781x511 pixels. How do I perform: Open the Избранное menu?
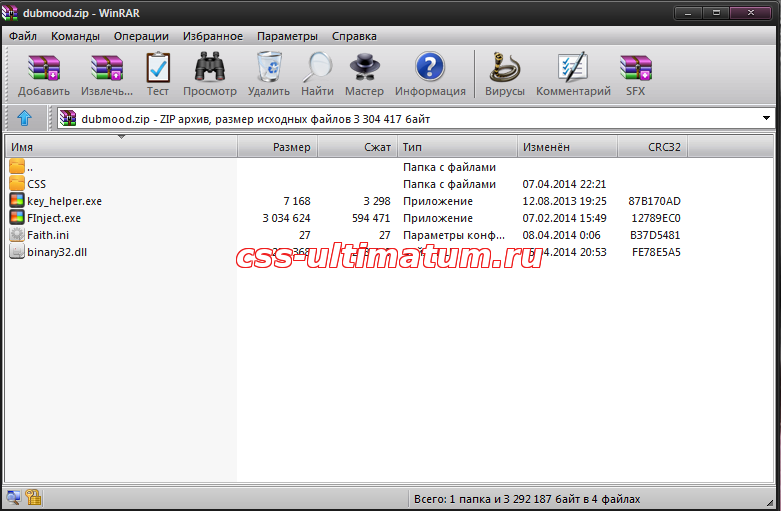pos(213,36)
